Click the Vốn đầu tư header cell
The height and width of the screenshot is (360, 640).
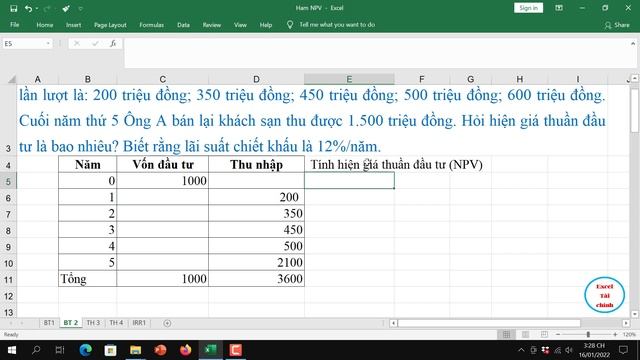(x=162, y=164)
